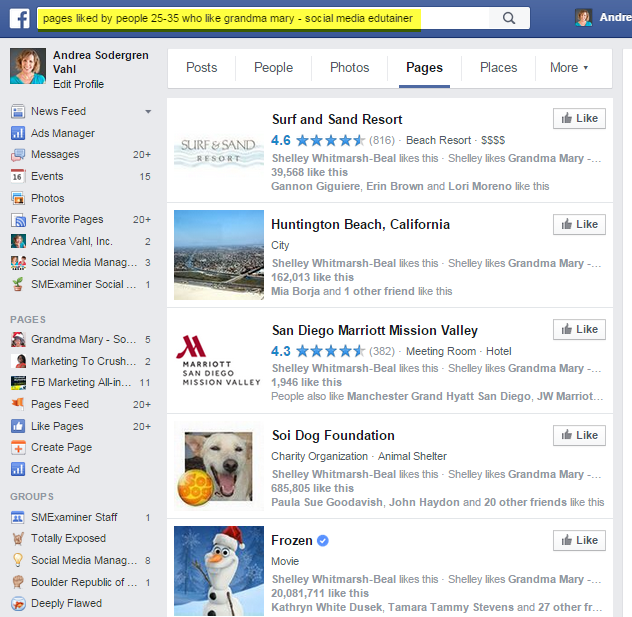Switch to the Places tab
This screenshot has height=617, width=632.
pos(499,68)
